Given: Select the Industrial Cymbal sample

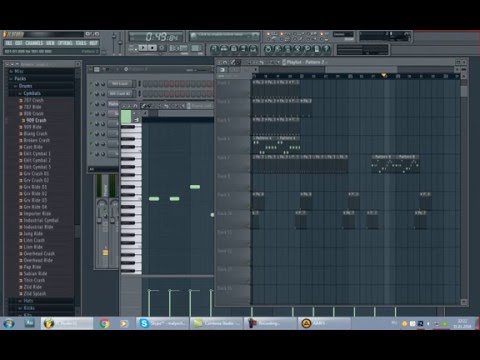Looking at the screenshot, I should coord(41,220).
